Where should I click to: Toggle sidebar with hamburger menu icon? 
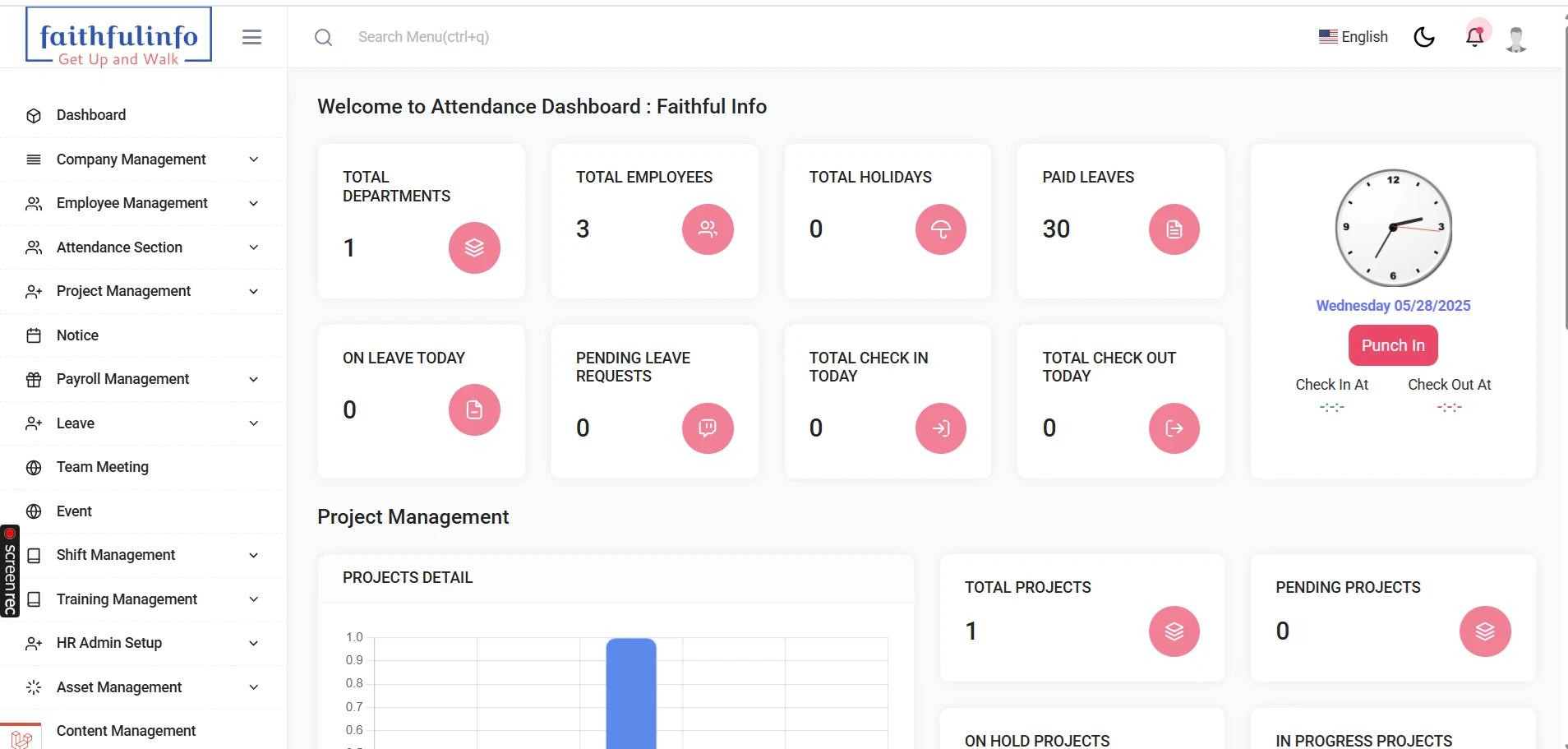pyautogui.click(x=251, y=37)
